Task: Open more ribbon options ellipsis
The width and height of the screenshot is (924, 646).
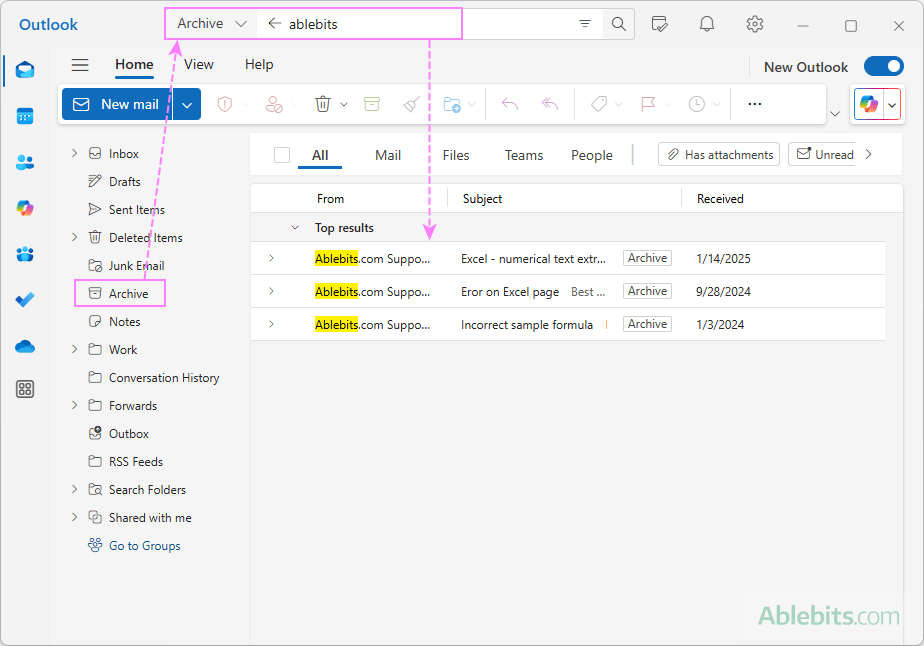Action: click(x=755, y=104)
